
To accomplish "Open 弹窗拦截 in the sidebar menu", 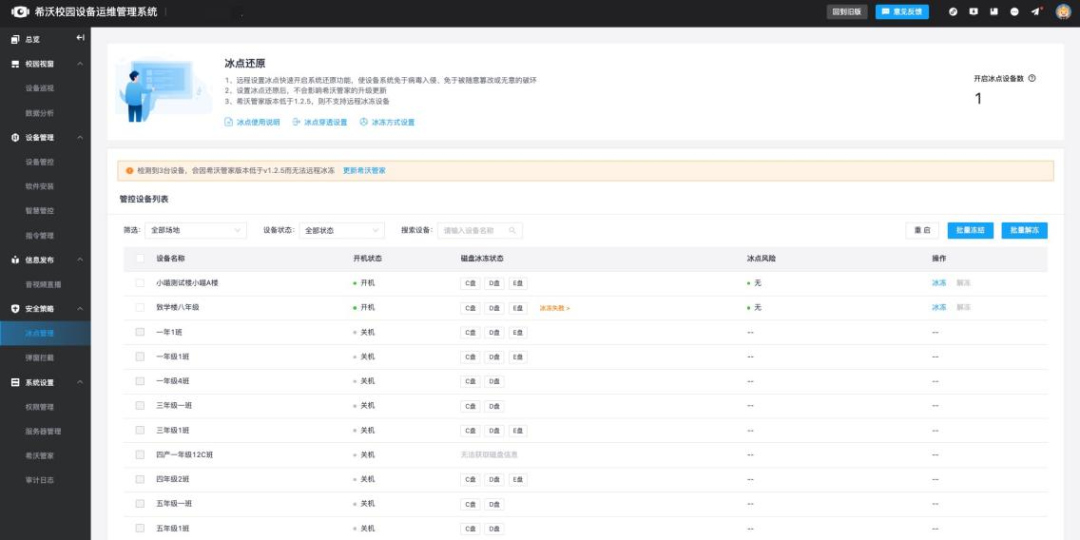I will 40,357.
